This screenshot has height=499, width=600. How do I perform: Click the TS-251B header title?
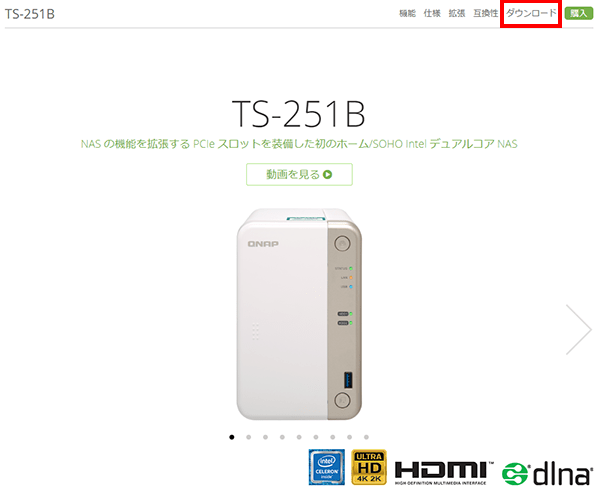pos(30,14)
